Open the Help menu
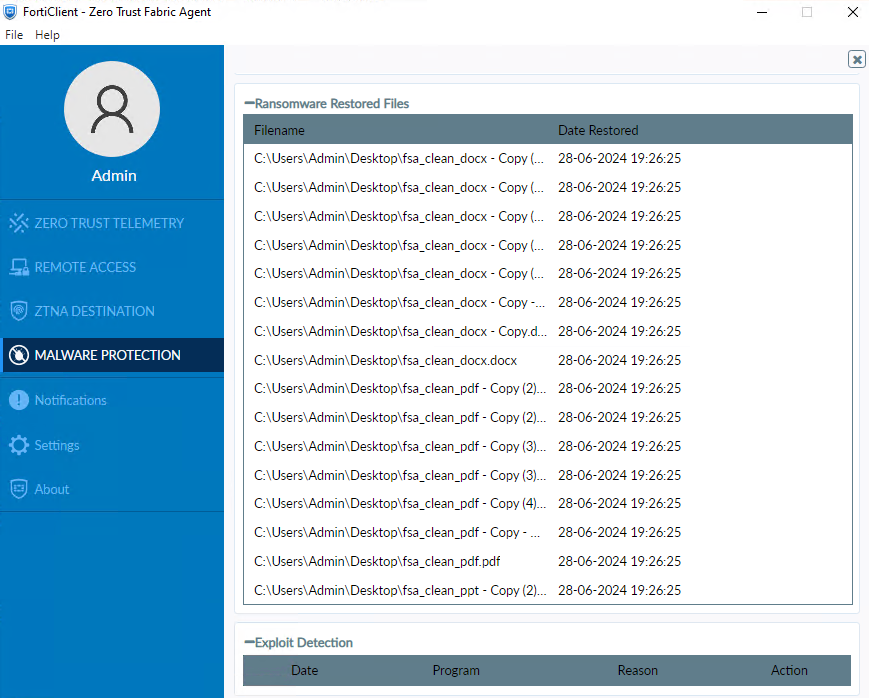This screenshot has height=698, width=869. coord(47,35)
